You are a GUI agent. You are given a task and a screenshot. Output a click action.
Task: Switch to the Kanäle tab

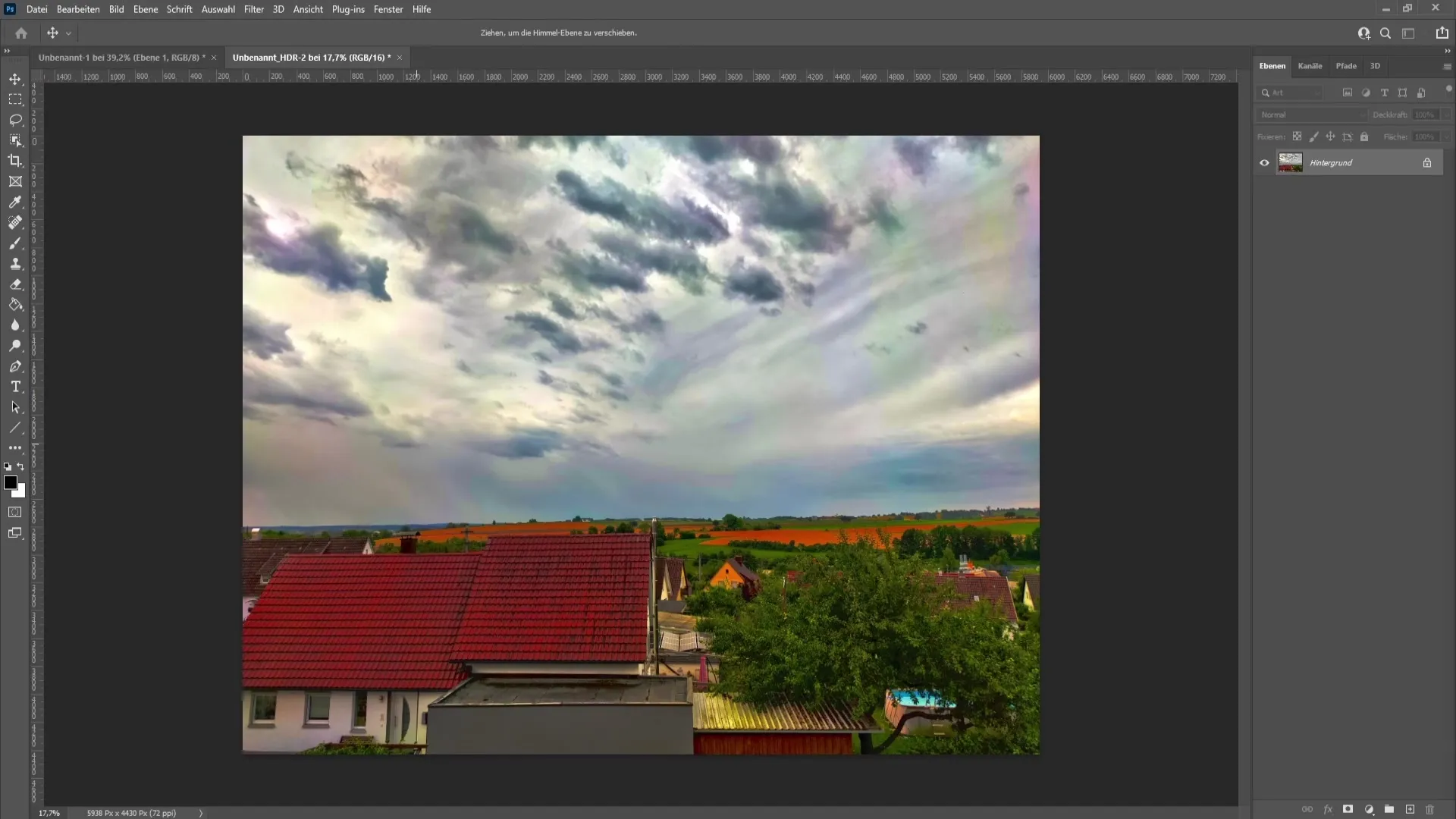(x=1310, y=66)
